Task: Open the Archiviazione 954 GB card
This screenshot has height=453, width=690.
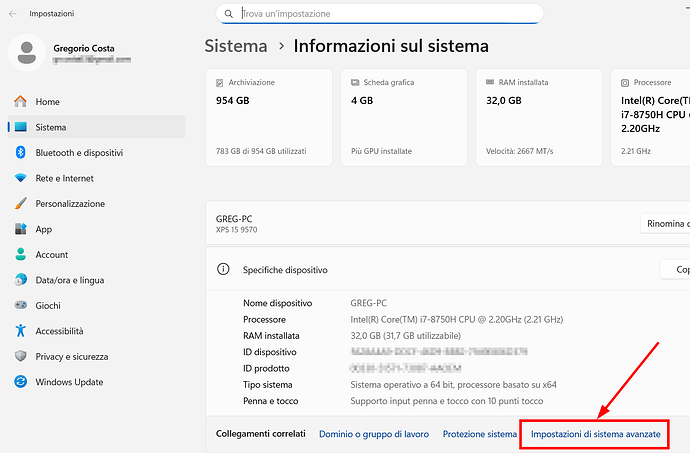Action: pyautogui.click(x=269, y=118)
